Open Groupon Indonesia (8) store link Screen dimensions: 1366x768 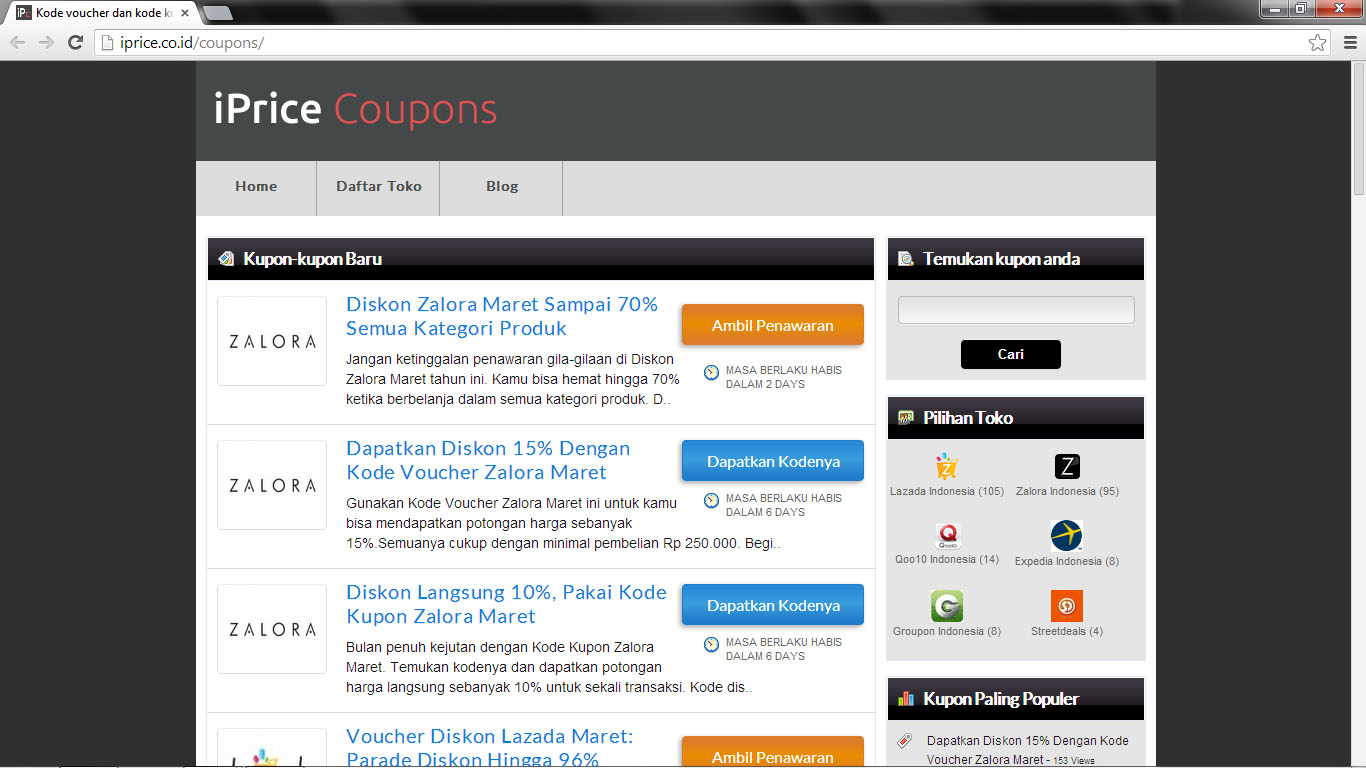point(947,631)
